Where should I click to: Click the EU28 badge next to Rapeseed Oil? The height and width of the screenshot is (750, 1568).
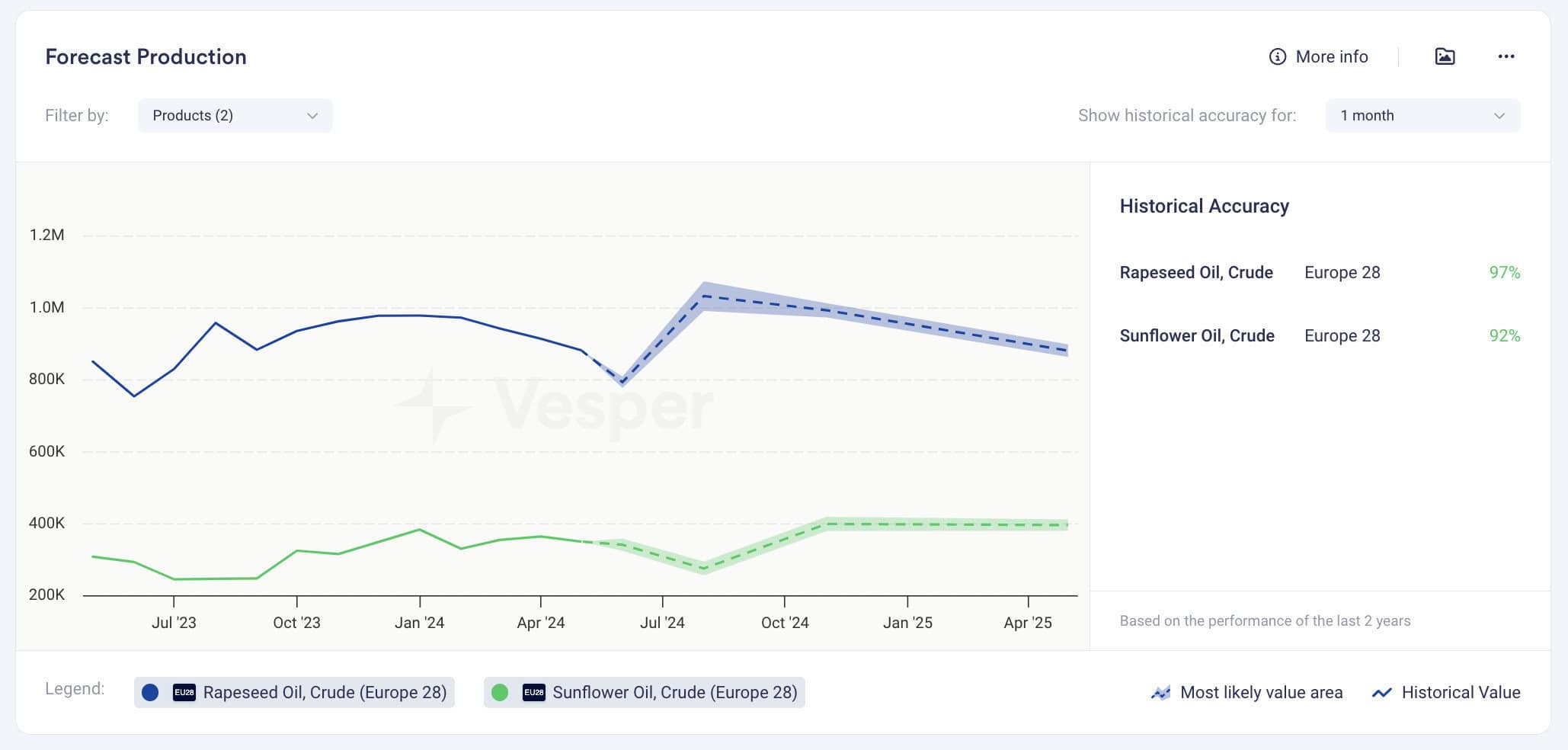(184, 692)
